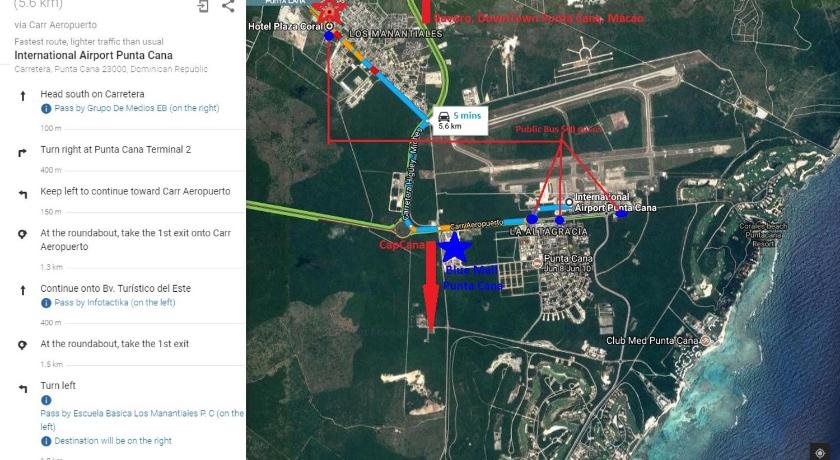Click the keep-left arrow icon for Carr Aeropuerto step

[x=22, y=194]
